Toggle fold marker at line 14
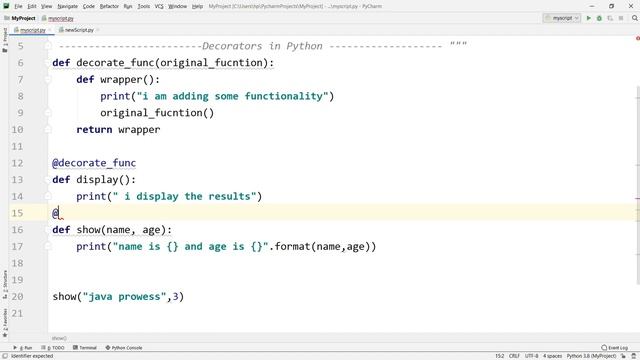This screenshot has width=640, height=360. (x=48, y=196)
